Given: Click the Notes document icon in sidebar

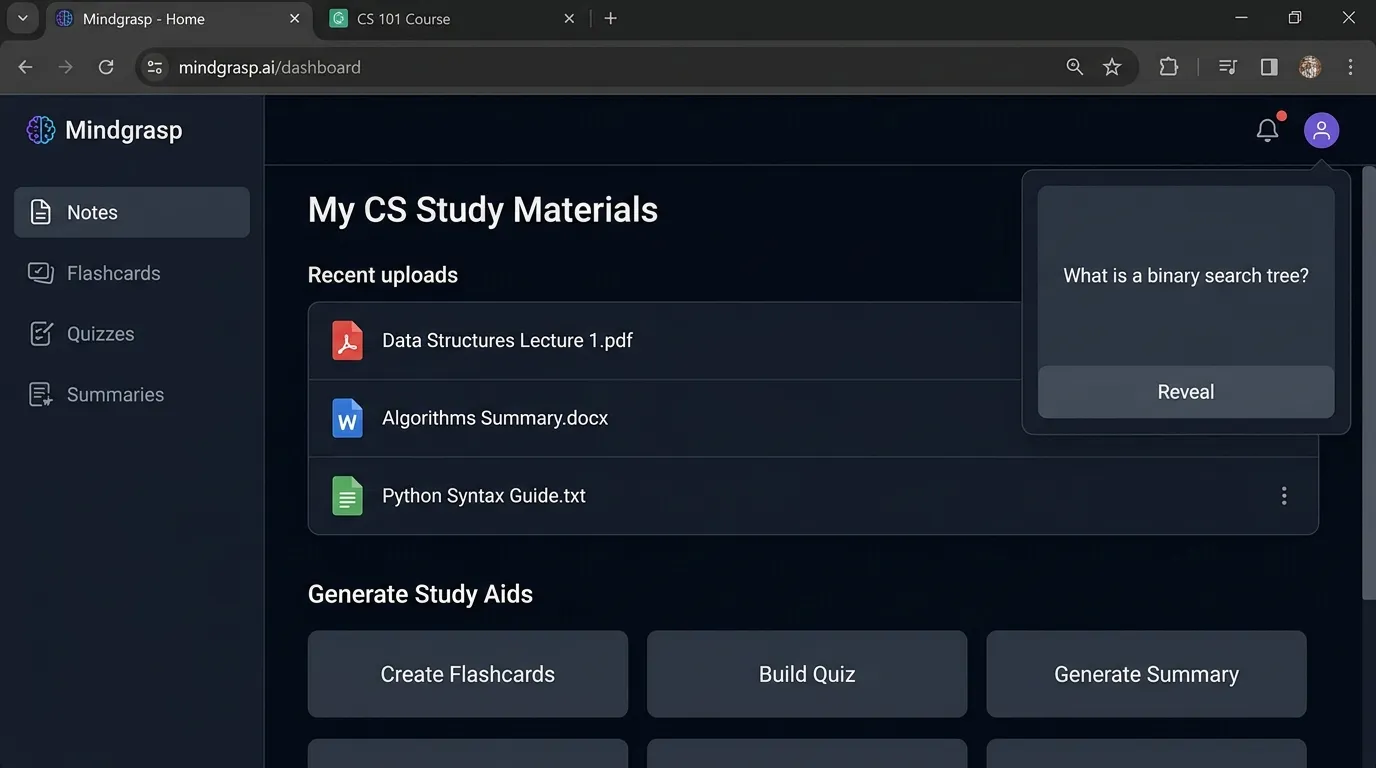Looking at the screenshot, I should (x=40, y=212).
